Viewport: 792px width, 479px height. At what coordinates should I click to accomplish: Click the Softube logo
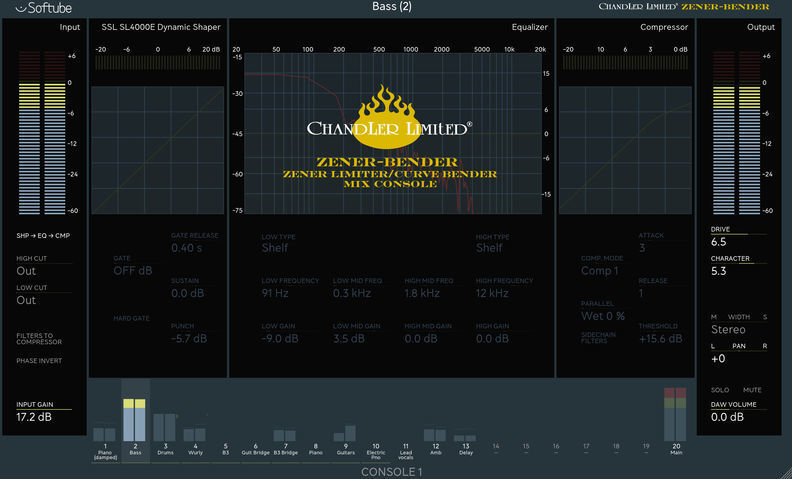coord(43,8)
